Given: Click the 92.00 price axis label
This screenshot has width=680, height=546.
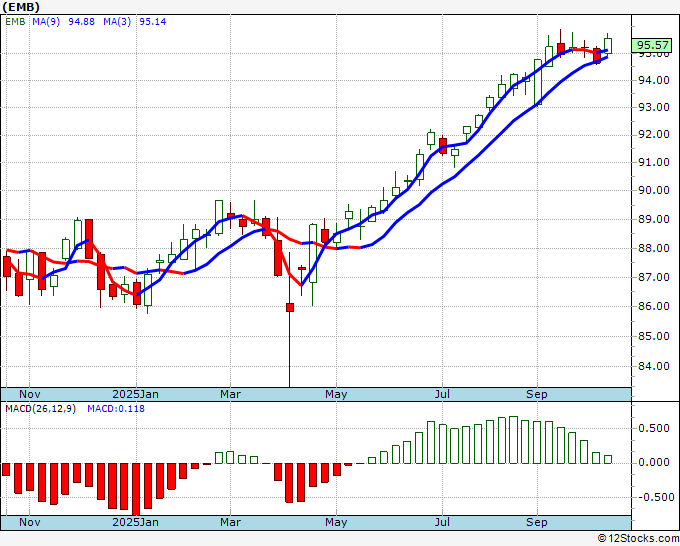Looking at the screenshot, I should tap(654, 135).
